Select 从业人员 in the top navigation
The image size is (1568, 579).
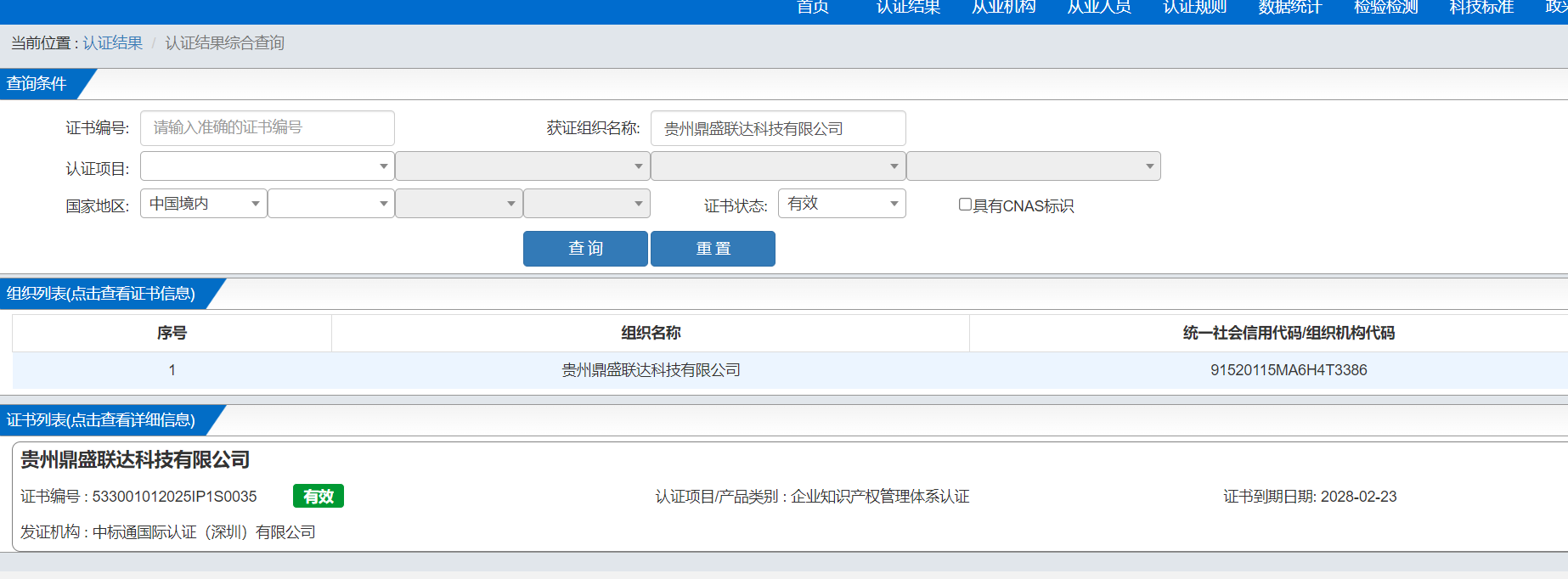pyautogui.click(x=1099, y=8)
